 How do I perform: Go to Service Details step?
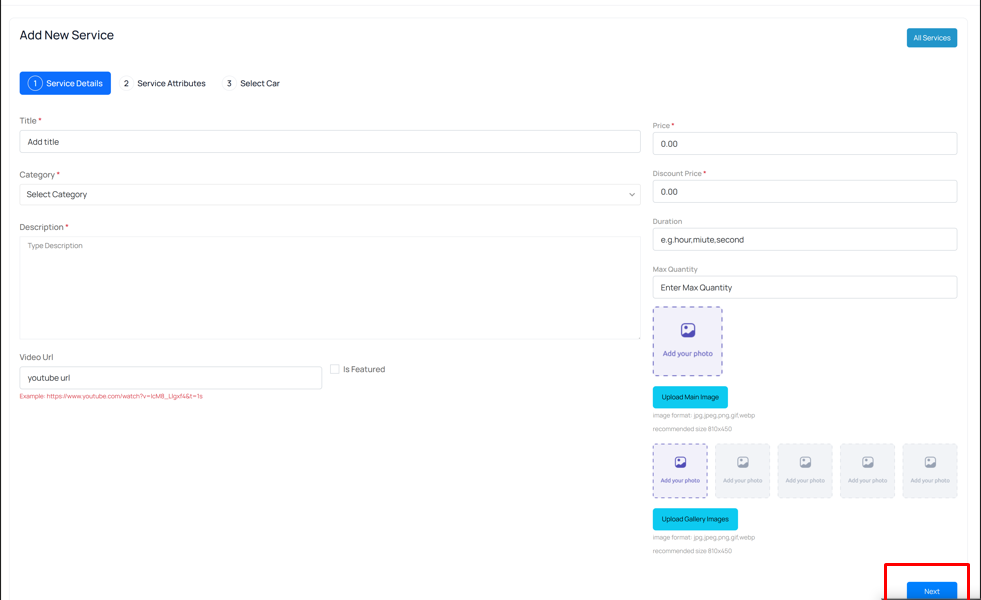tap(65, 83)
